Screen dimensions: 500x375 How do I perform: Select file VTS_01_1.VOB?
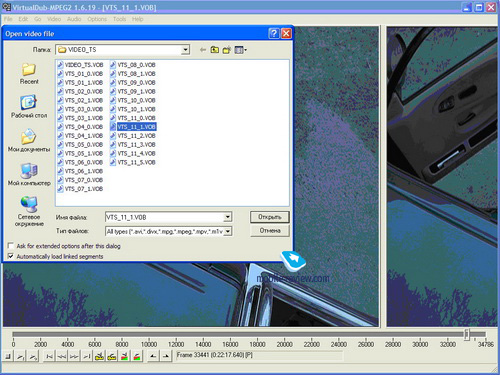(80, 83)
